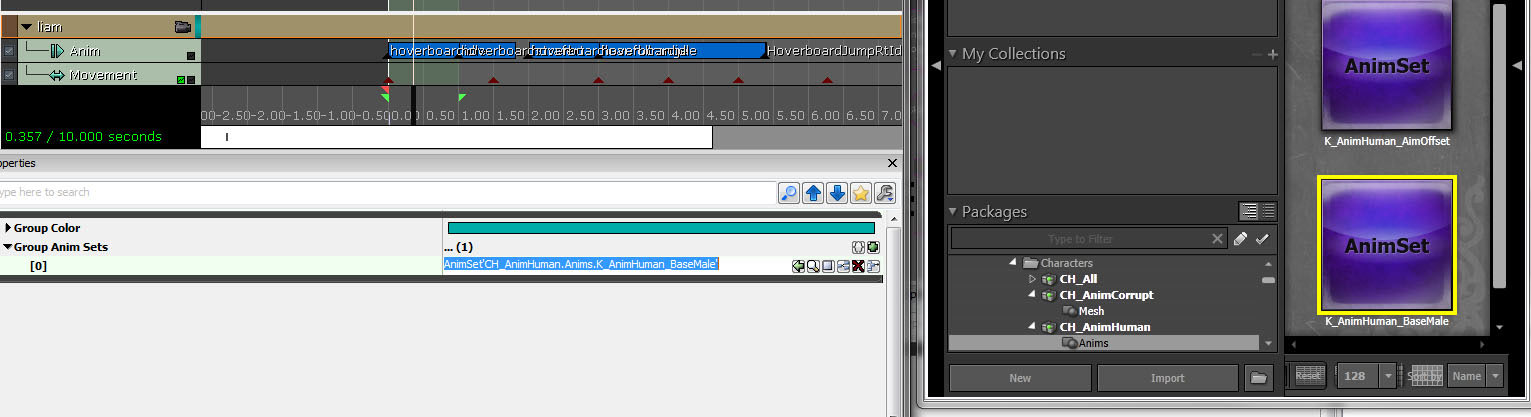Toggle Movement track green curve display box
The image size is (1531, 417).
coord(181,79)
